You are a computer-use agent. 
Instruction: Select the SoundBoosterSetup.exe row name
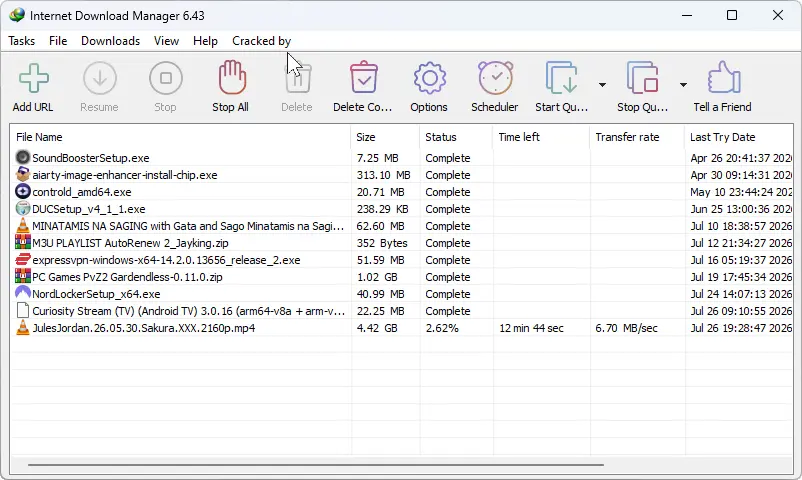coord(91,158)
